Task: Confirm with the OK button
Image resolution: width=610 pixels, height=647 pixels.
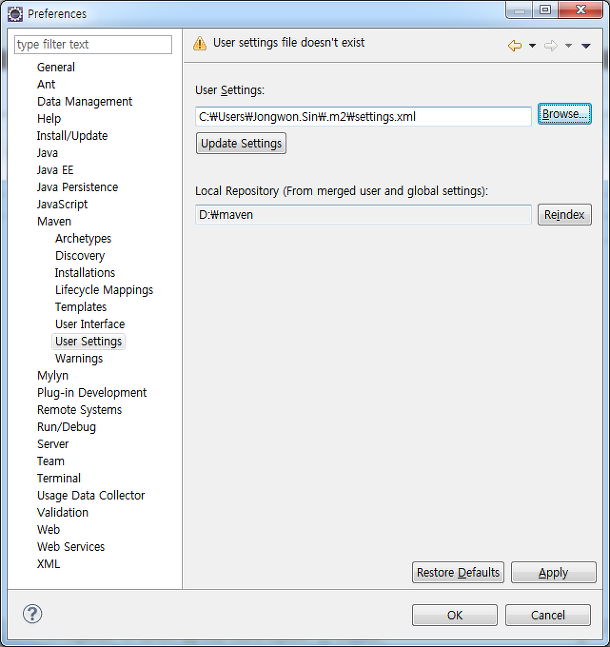Action: point(455,615)
